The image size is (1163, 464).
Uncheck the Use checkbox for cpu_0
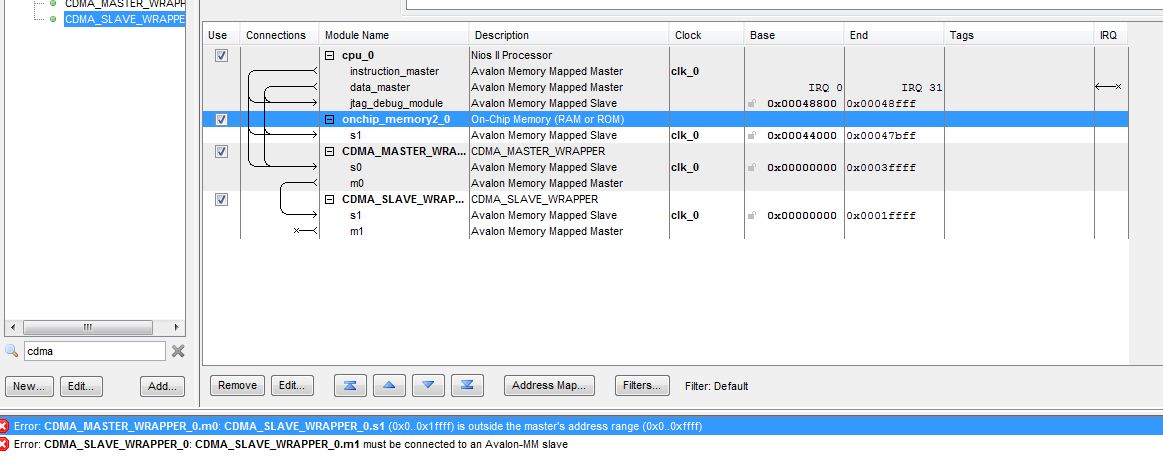221,56
